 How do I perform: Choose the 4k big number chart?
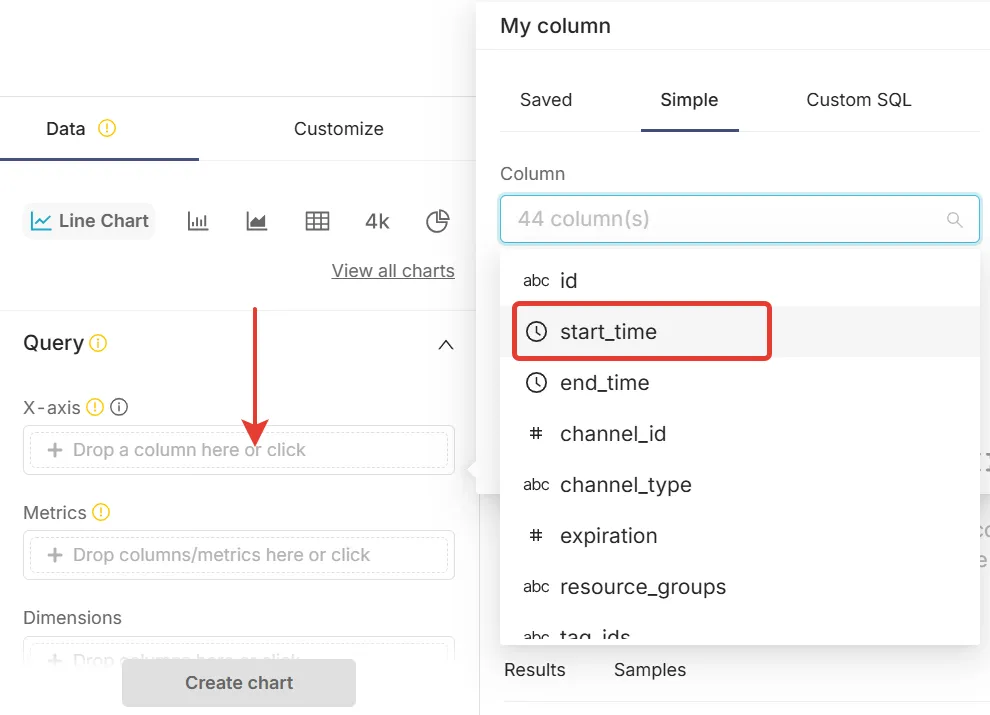click(377, 221)
